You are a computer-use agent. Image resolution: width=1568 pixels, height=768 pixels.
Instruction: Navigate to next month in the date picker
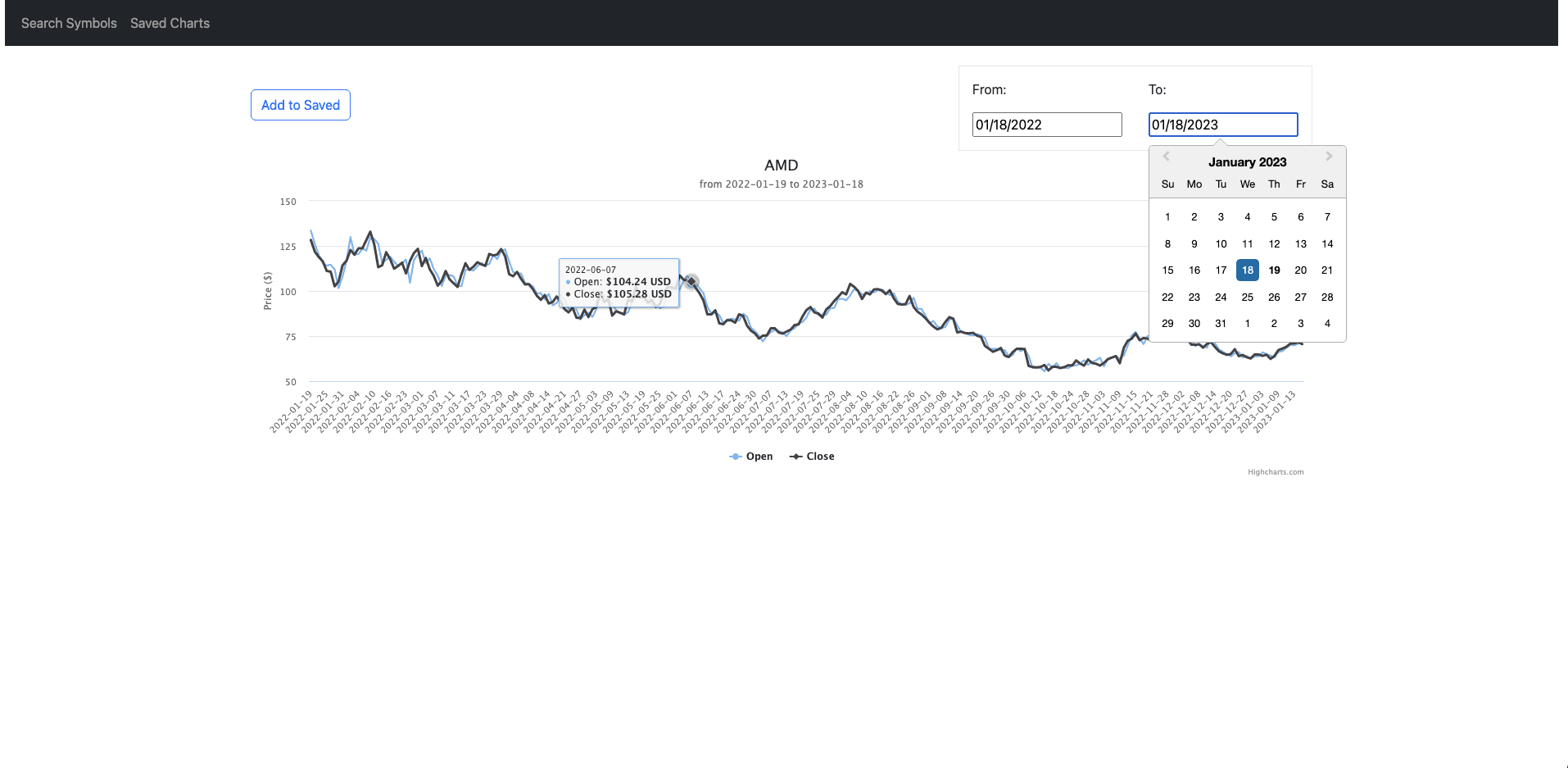1329,157
